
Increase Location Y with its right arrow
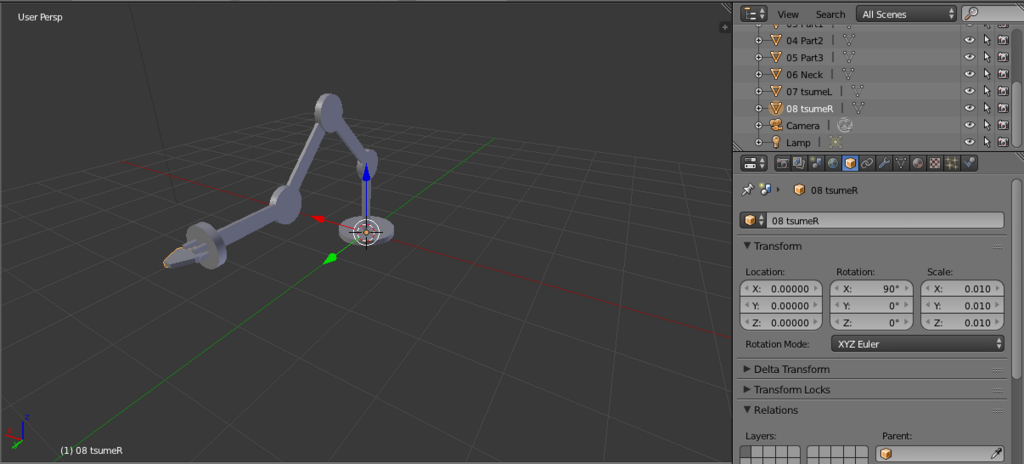tap(815, 306)
